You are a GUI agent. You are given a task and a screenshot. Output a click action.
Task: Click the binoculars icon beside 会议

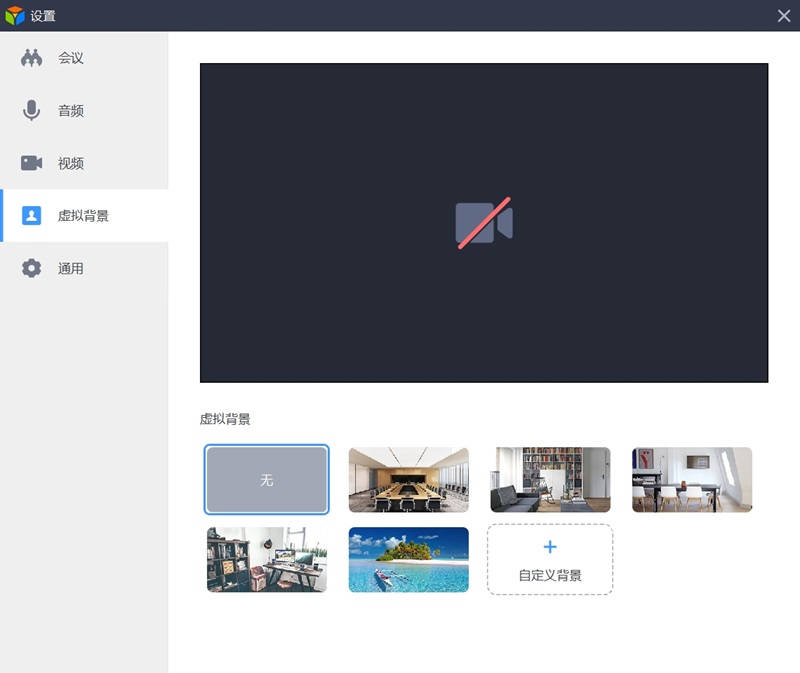(x=32, y=58)
